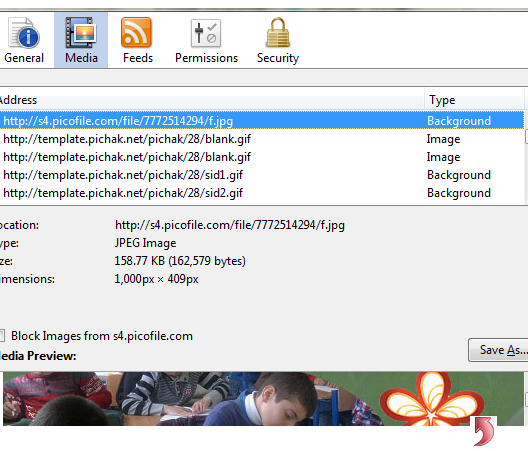Open the Feeds RSS icon
This screenshot has width=528, height=451.
[136, 32]
